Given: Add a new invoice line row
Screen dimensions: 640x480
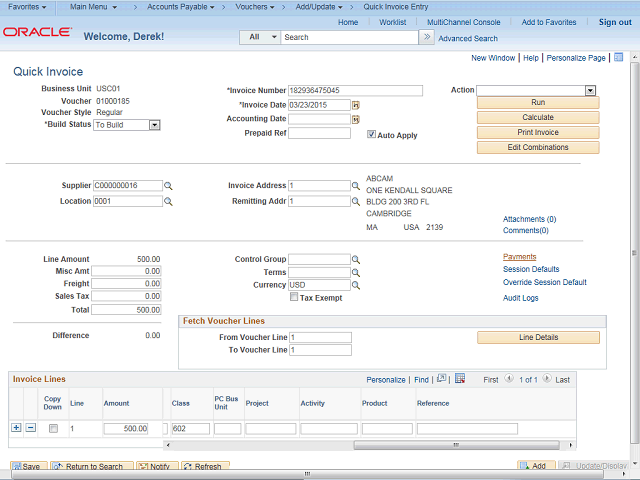Looking at the screenshot, I should click(16, 428).
